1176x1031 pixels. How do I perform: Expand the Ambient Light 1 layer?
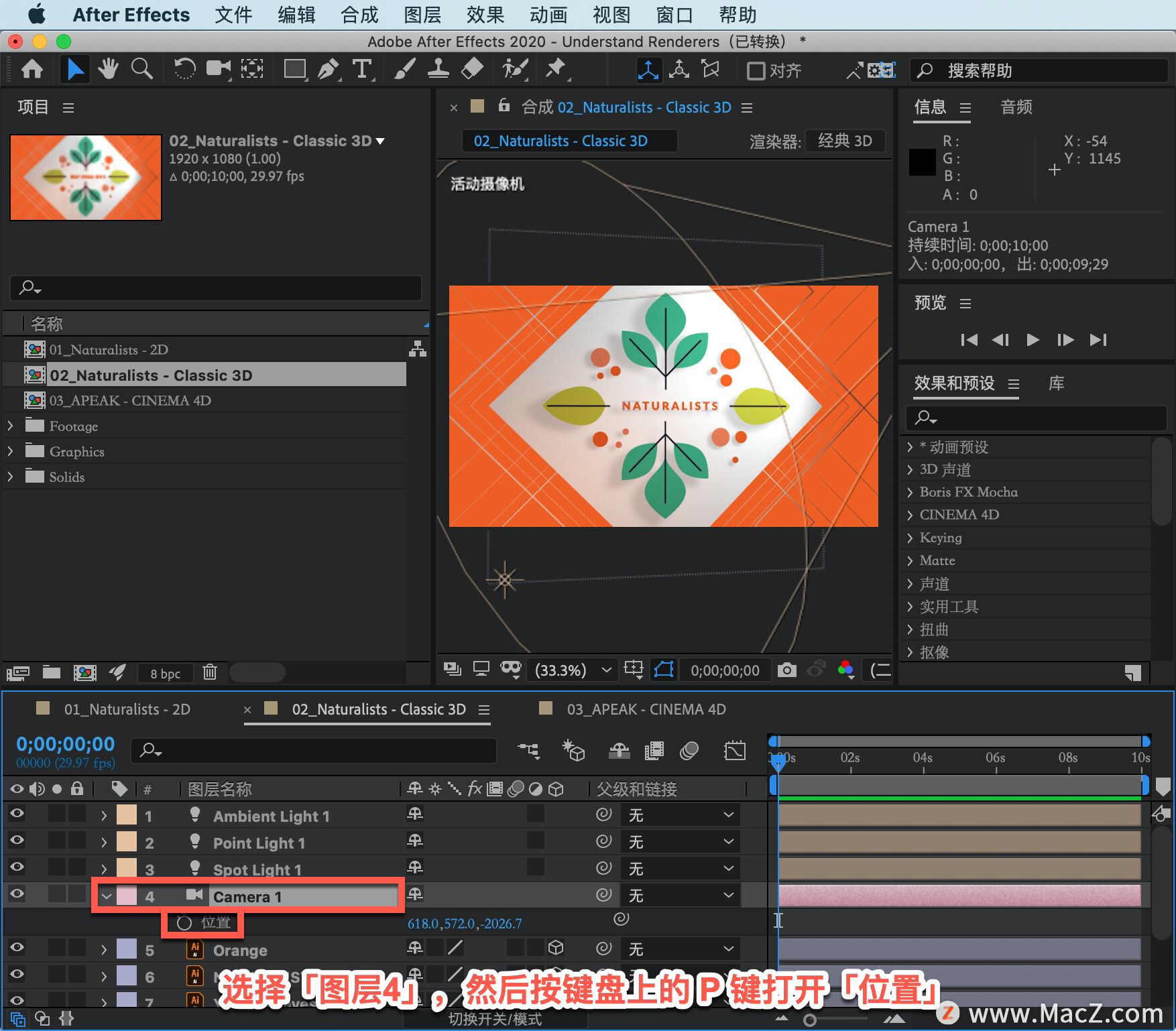pos(104,816)
